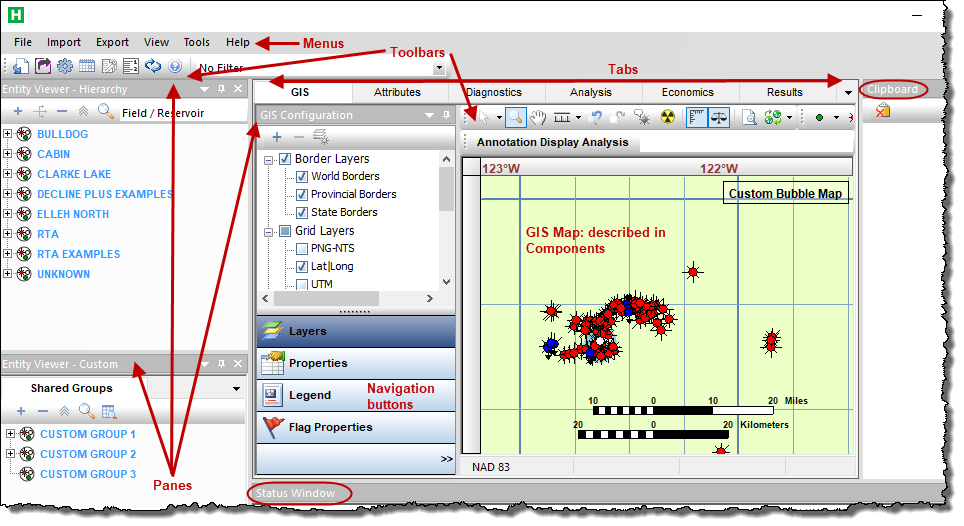Click search magnifier in Custom viewer toolbar
The height and width of the screenshot is (526, 964).
pos(87,411)
